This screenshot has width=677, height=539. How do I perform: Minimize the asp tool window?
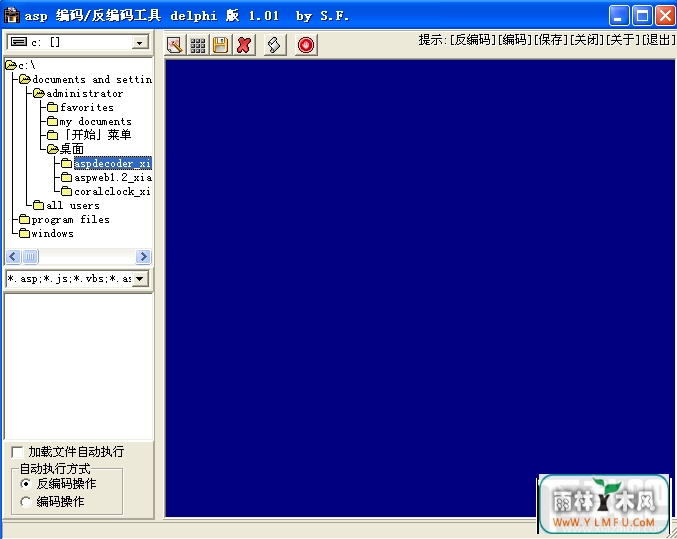(x=619, y=16)
